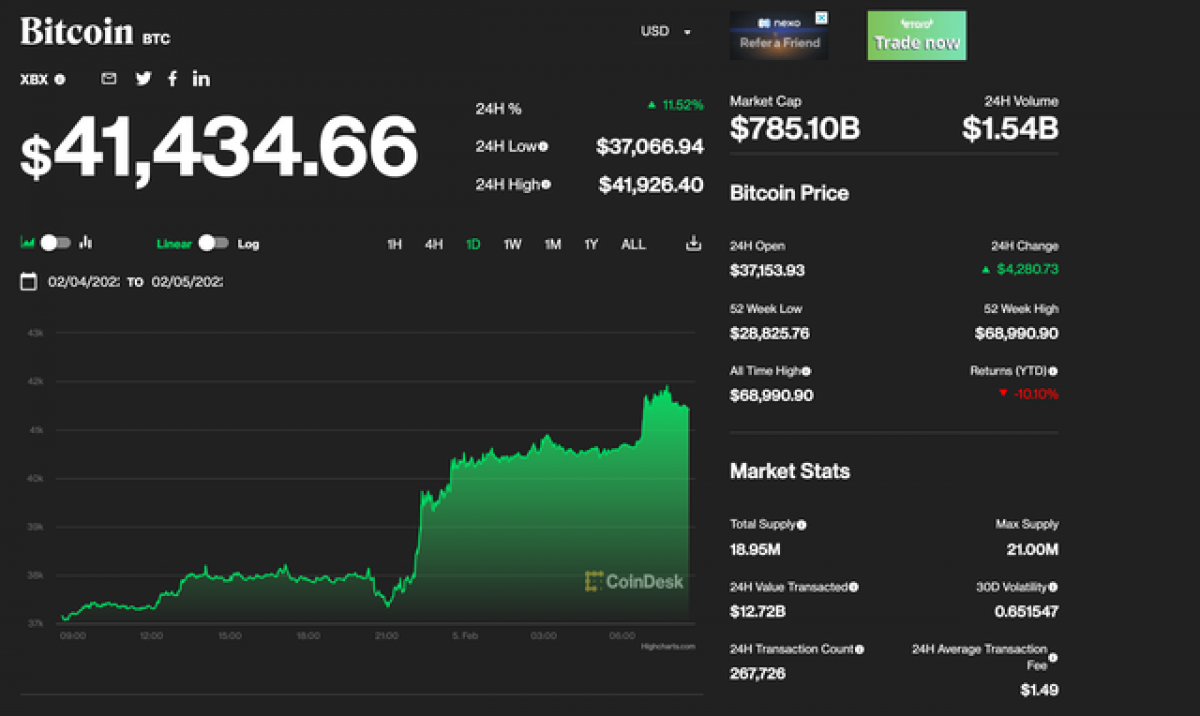1200x716 pixels.
Task: Open the email share icon
Action: point(108,78)
